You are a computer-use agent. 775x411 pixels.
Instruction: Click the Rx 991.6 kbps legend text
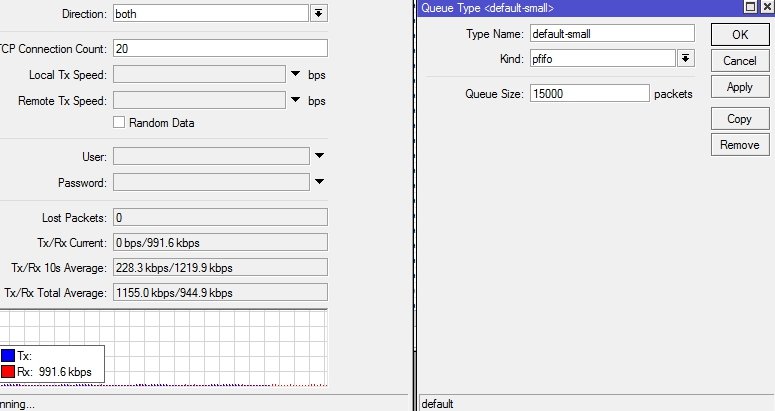54,372
